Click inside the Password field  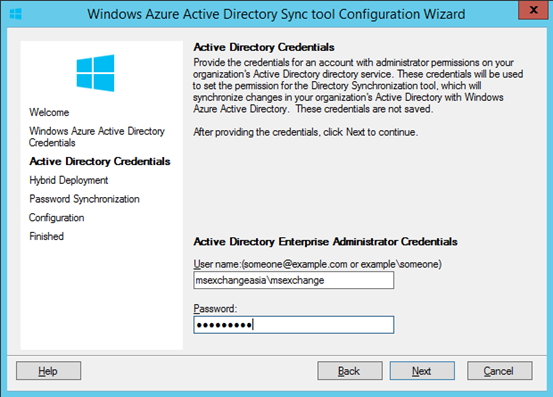click(x=293, y=325)
